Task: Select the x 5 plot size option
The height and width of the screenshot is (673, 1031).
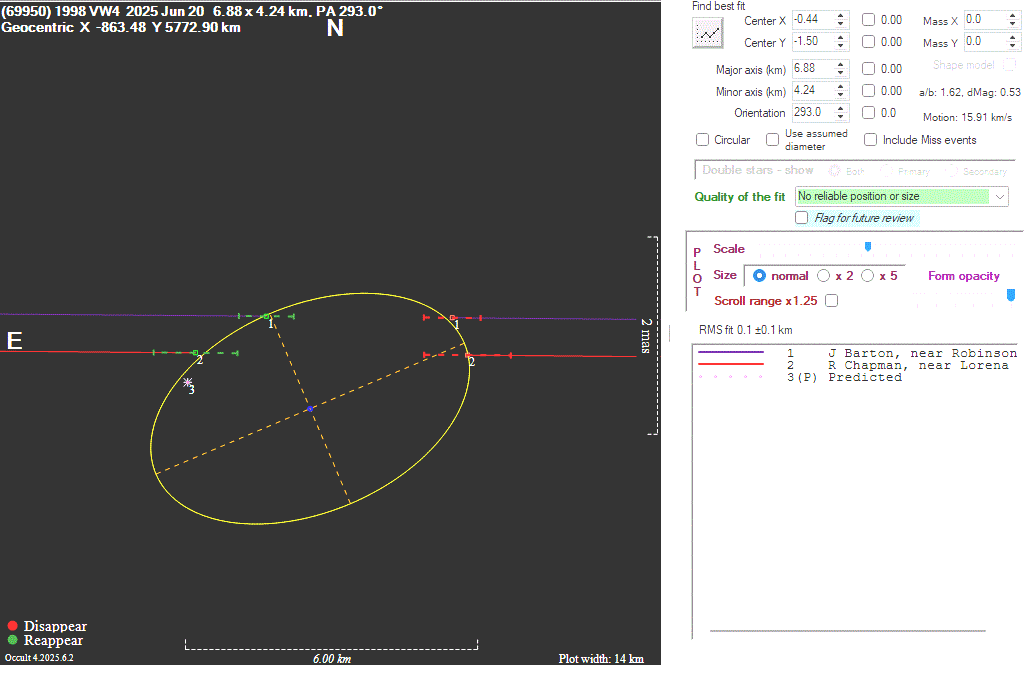Action: click(868, 275)
